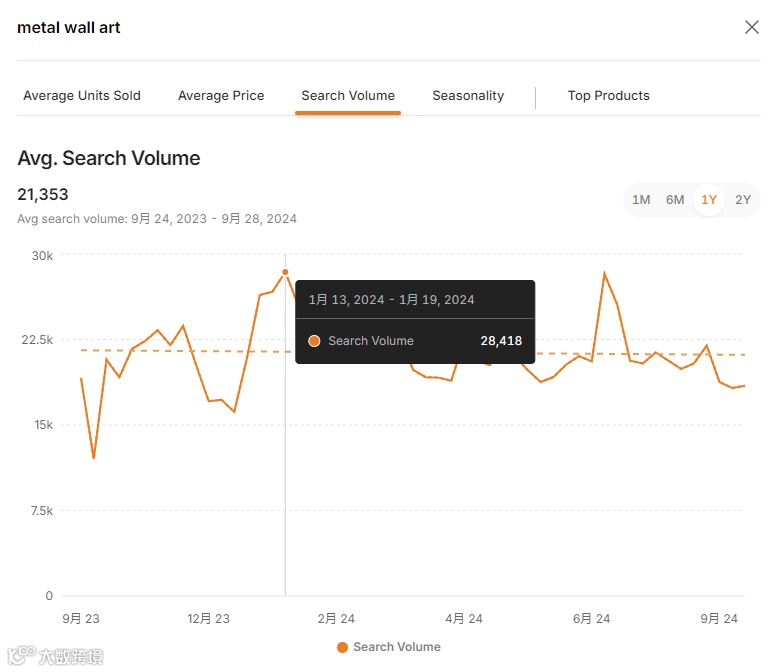
Task: Set time range to 6M
Action: pos(675,200)
